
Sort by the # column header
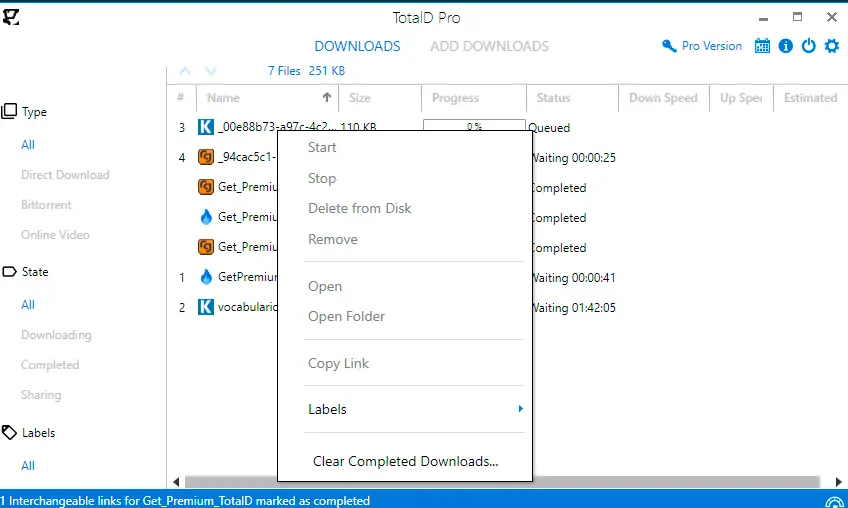coord(181,98)
